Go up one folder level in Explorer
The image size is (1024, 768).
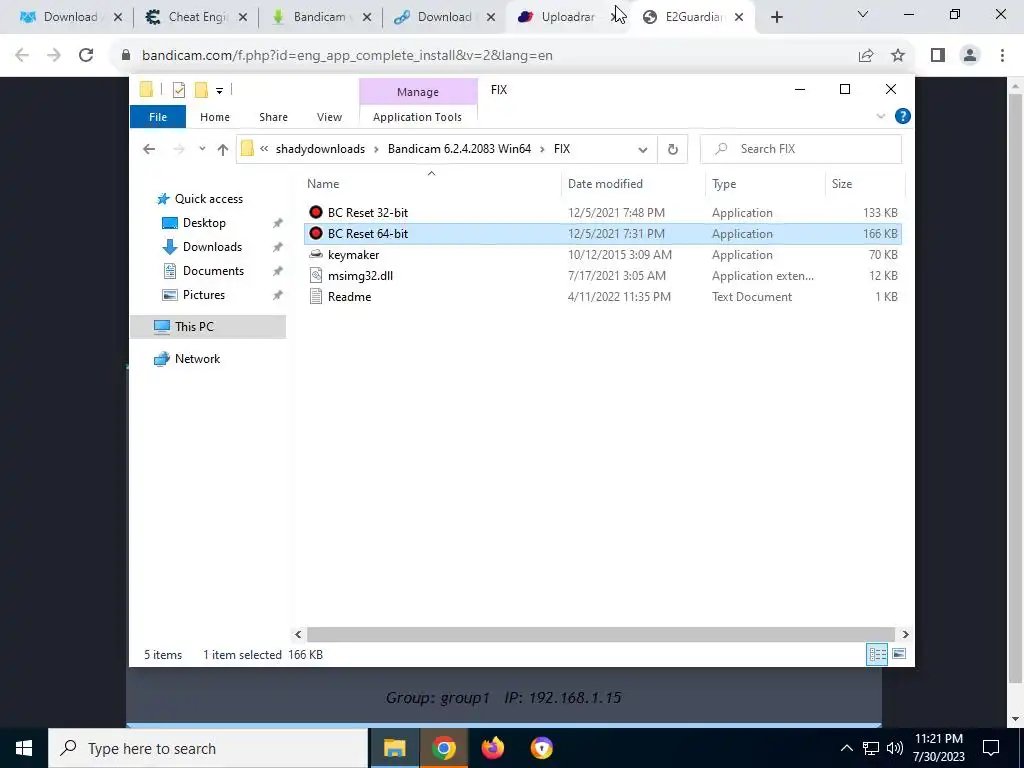click(223, 150)
